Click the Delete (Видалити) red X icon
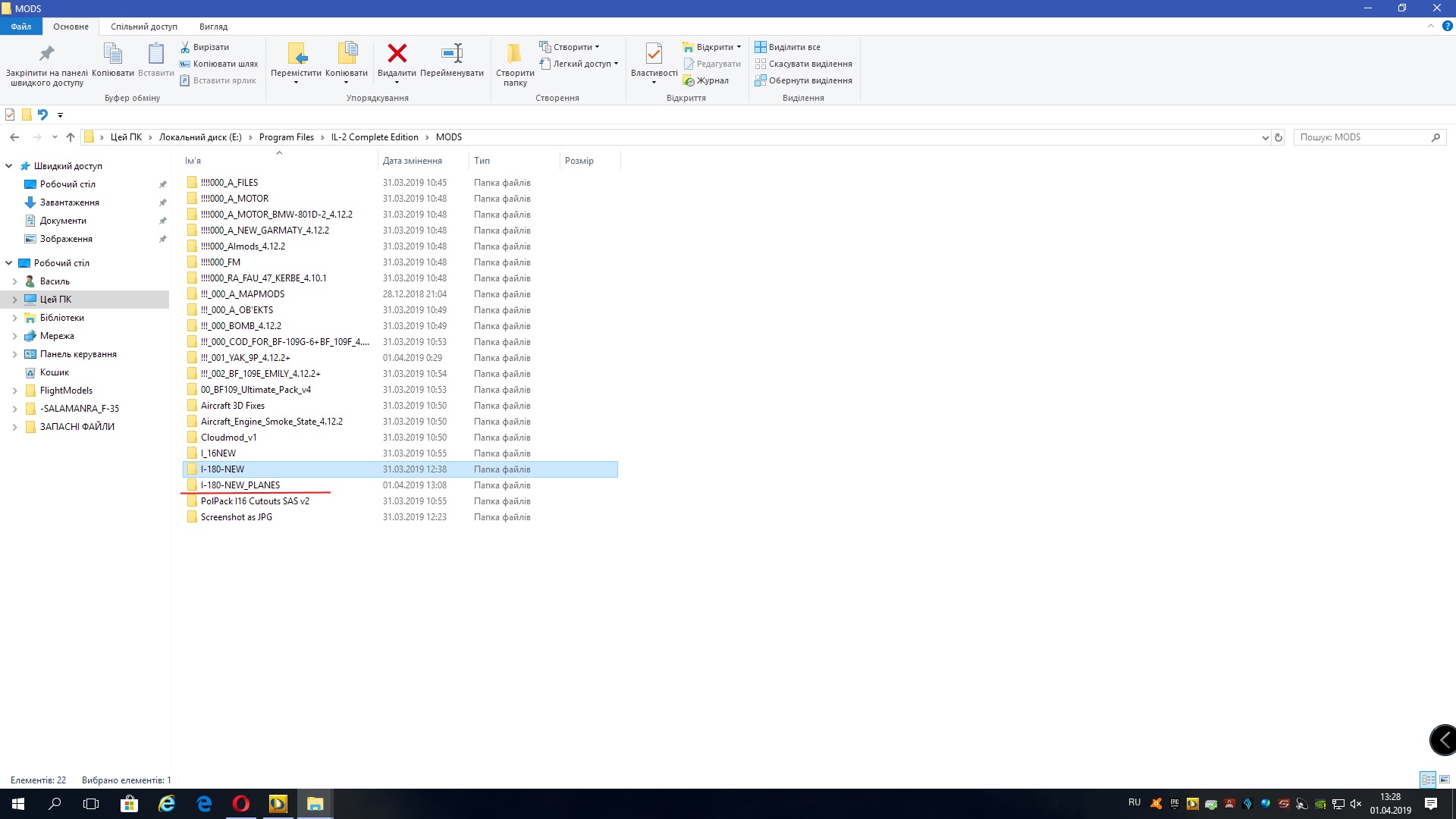1456x819 pixels. coord(397,54)
